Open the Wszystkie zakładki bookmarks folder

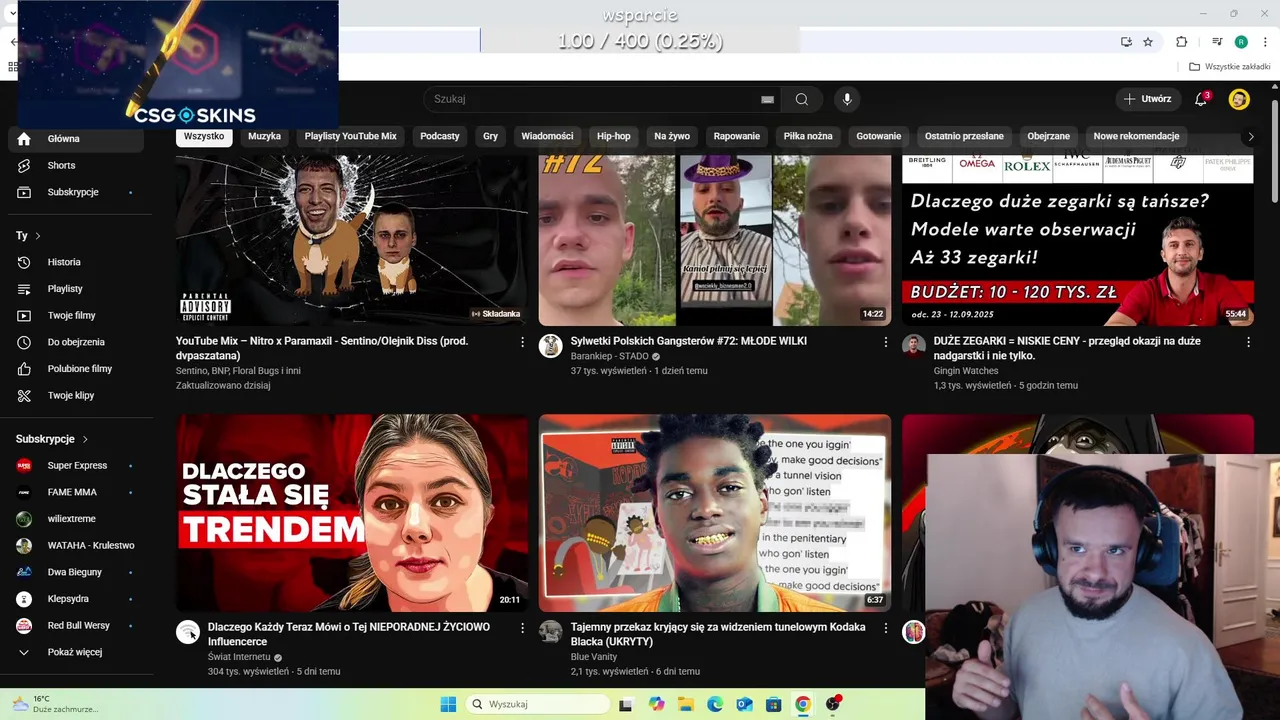[x=1230, y=67]
